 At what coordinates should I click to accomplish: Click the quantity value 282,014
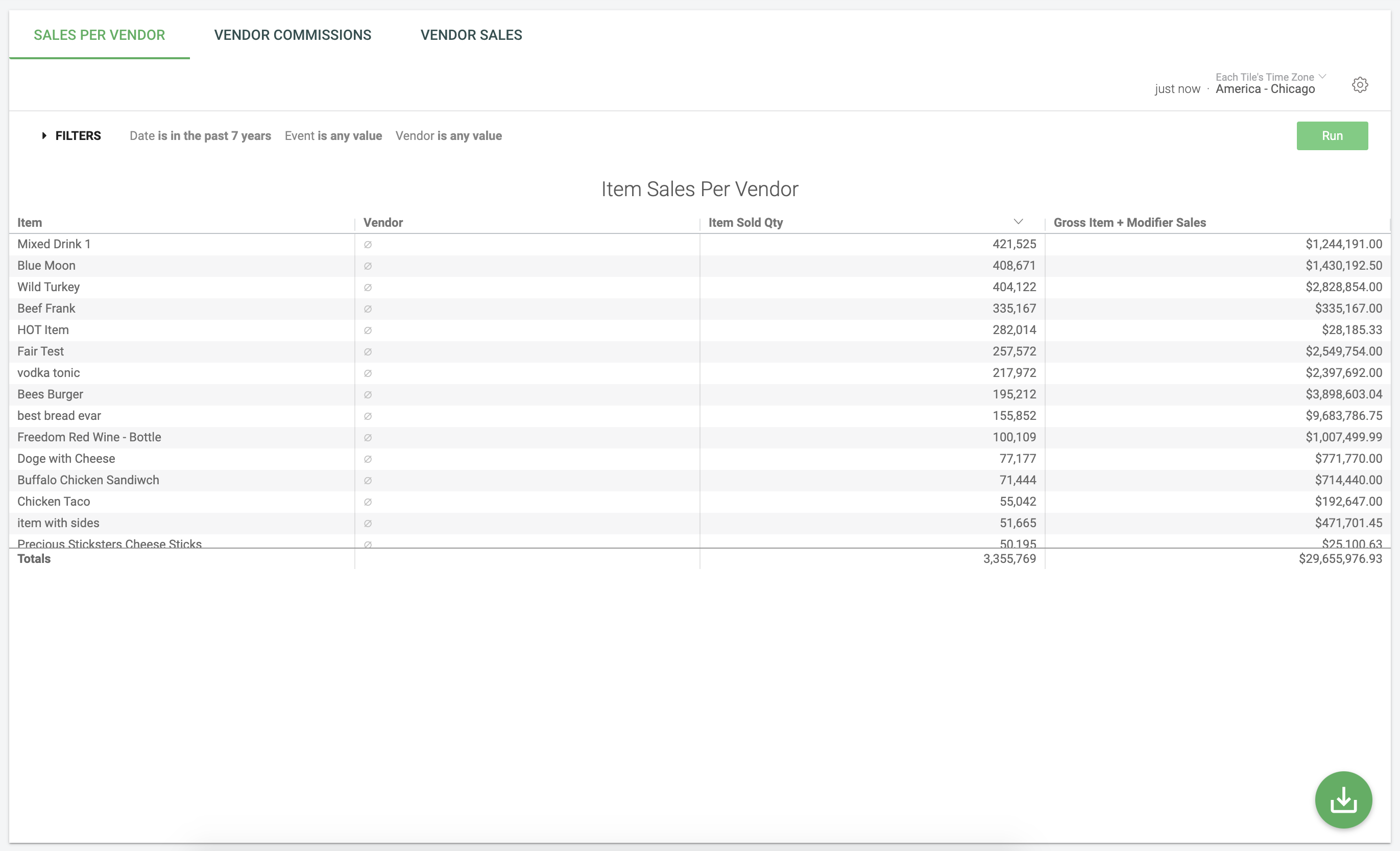pyautogui.click(x=1014, y=329)
